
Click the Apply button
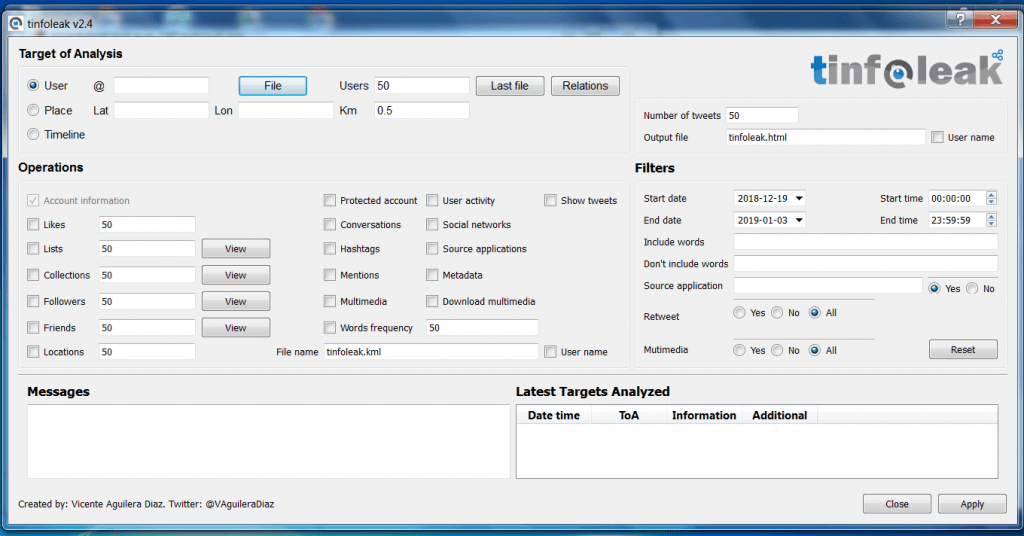tap(972, 504)
